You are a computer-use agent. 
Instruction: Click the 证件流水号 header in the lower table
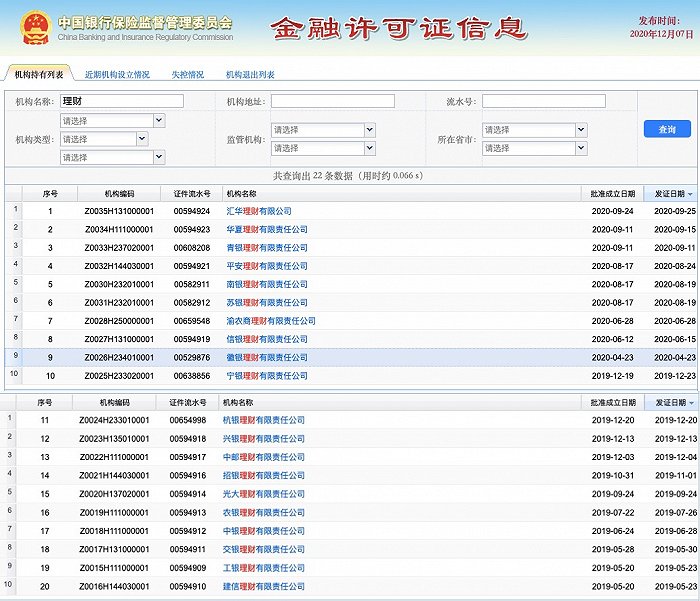(x=188, y=403)
